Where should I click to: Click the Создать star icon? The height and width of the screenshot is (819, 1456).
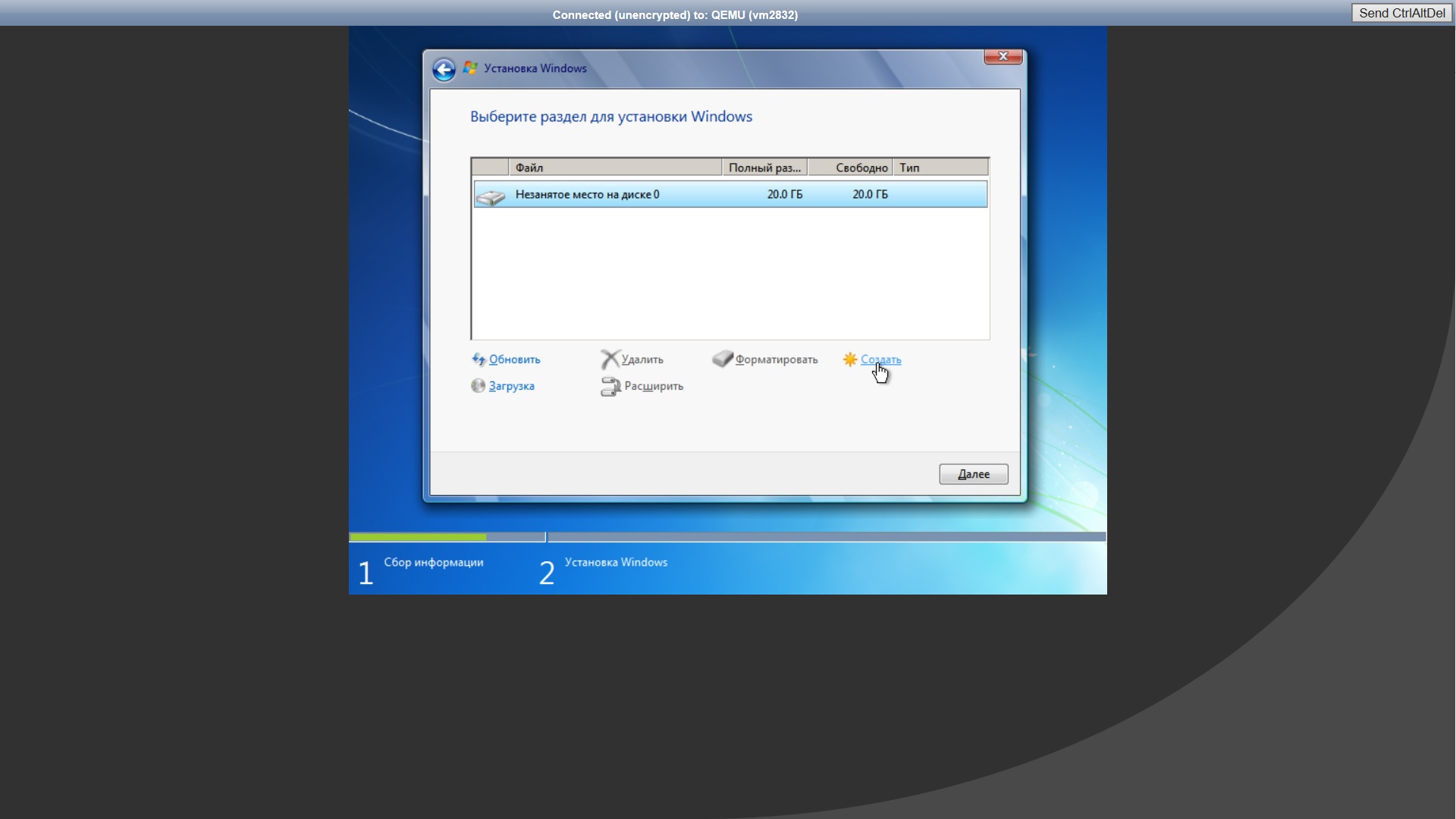coord(850,359)
